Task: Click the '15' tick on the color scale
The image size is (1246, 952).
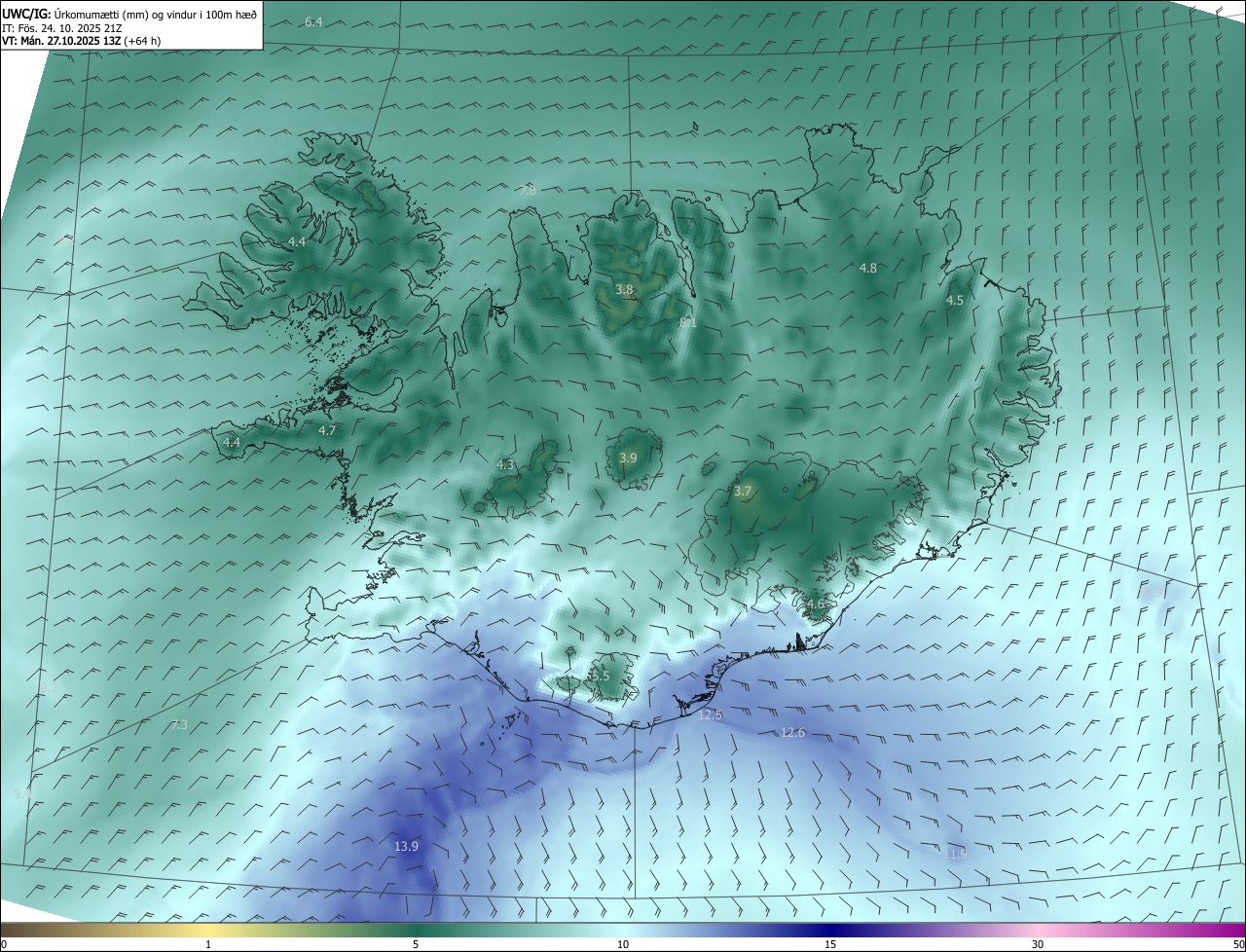Action: [x=830, y=944]
